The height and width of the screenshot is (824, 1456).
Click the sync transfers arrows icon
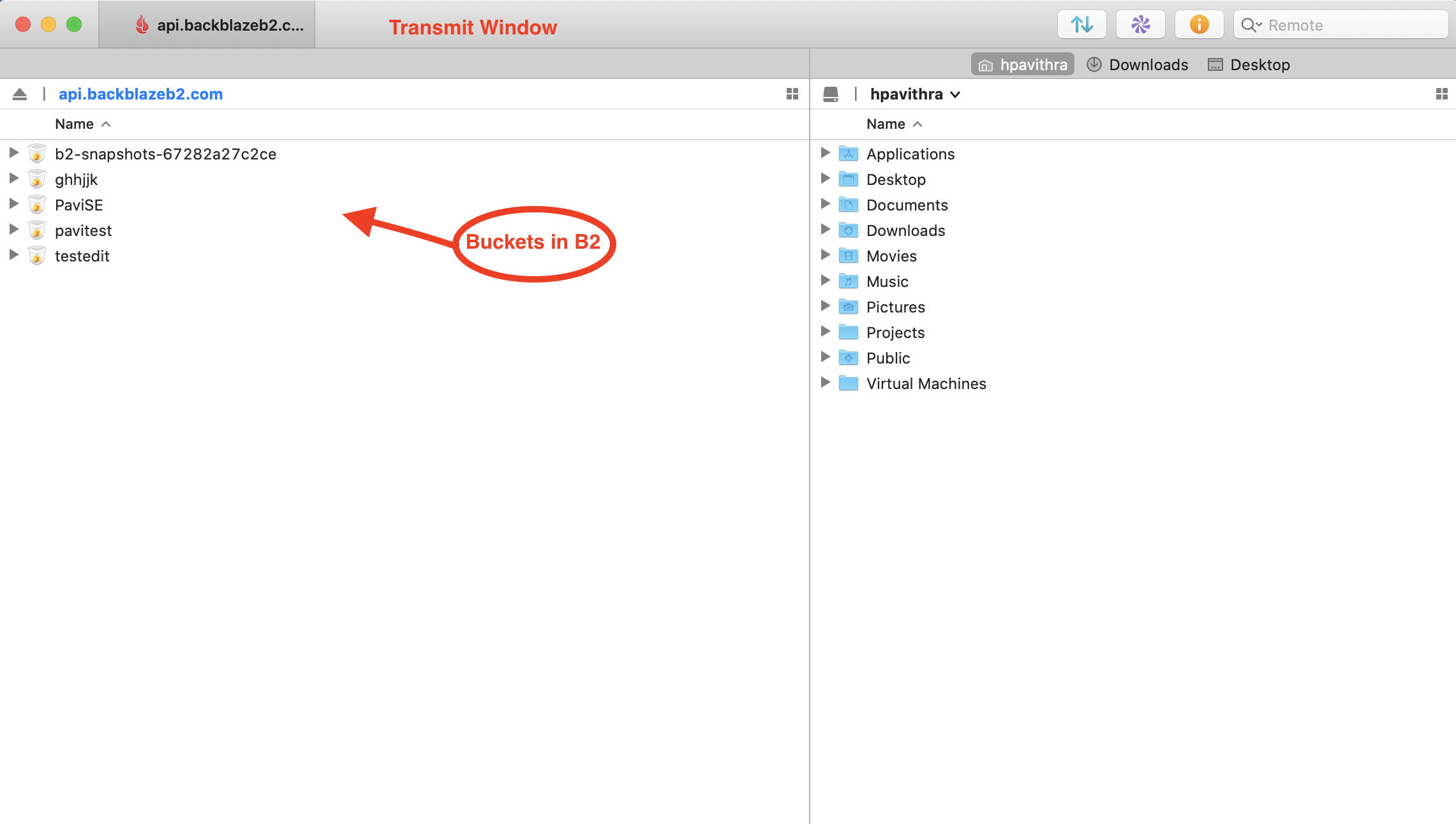(1081, 25)
